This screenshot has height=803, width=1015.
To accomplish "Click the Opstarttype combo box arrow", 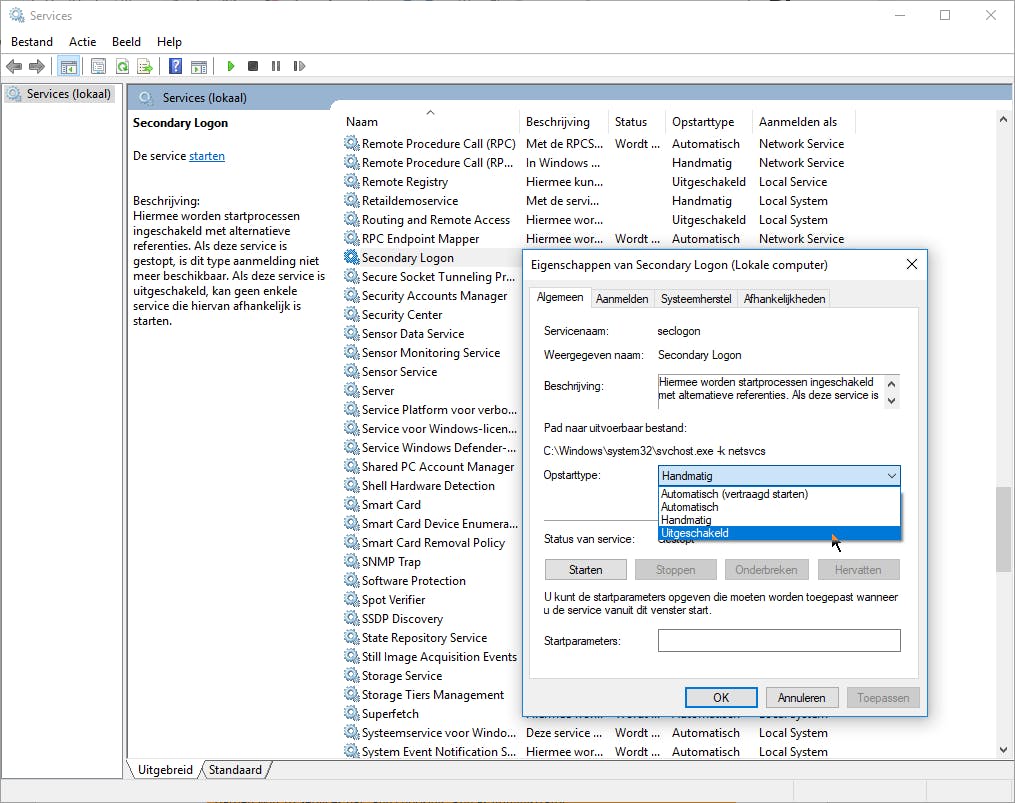I will tap(890, 476).
